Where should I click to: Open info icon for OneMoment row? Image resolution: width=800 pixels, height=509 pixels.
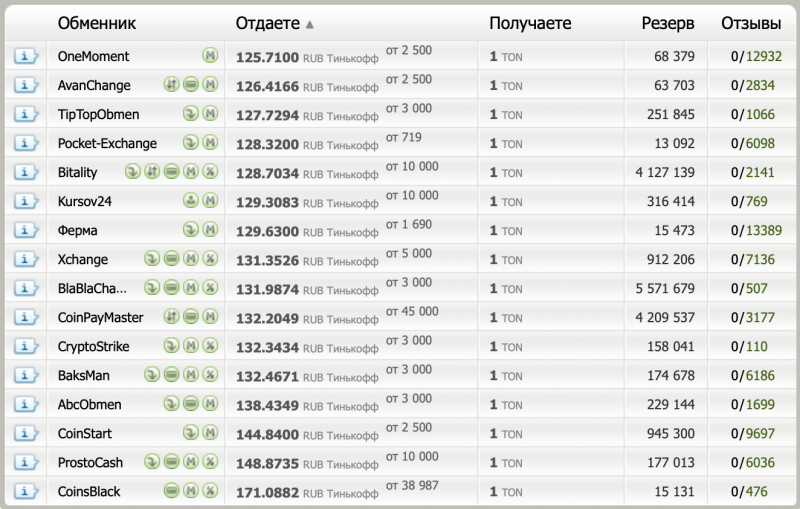(26, 56)
